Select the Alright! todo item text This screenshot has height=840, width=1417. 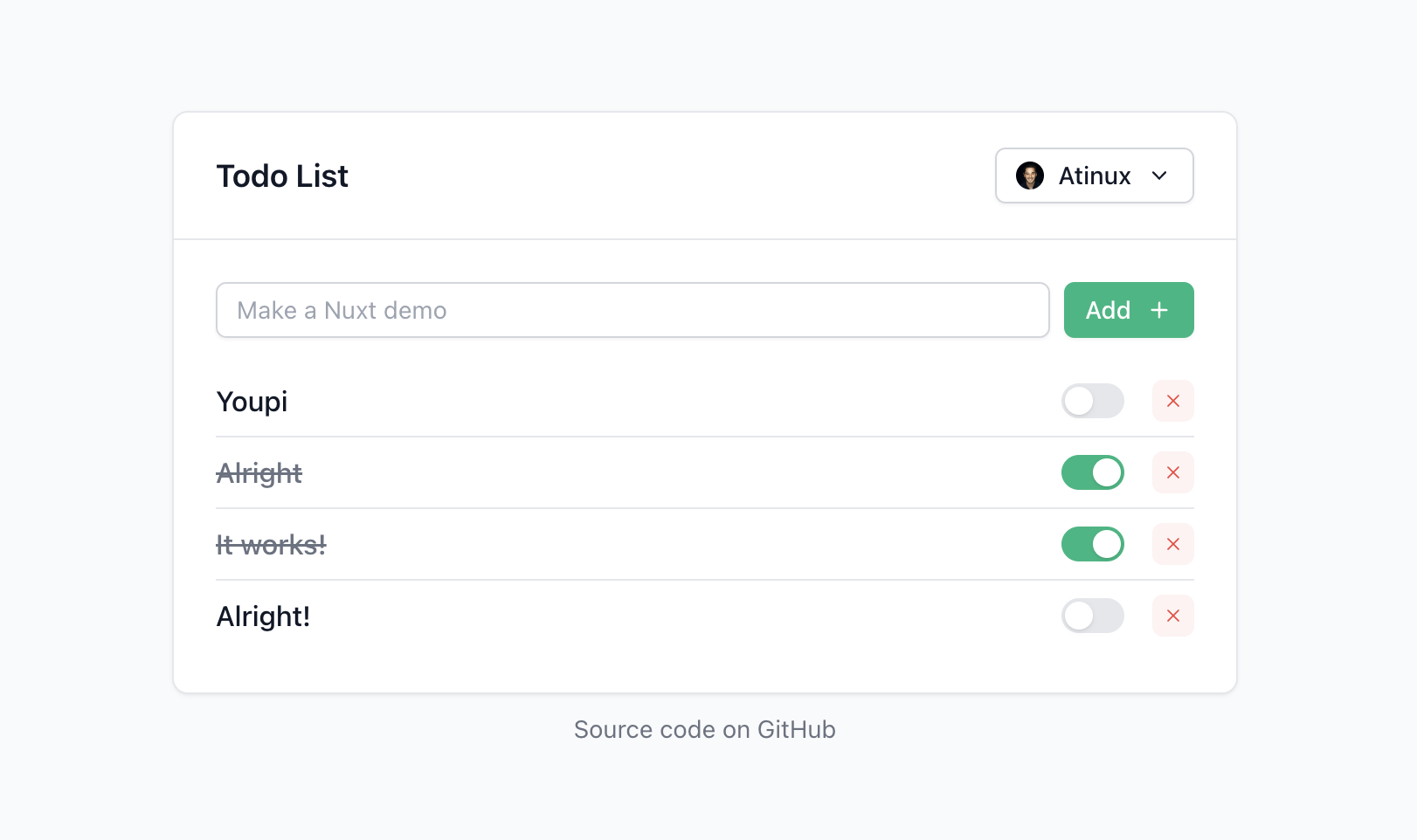(x=263, y=616)
